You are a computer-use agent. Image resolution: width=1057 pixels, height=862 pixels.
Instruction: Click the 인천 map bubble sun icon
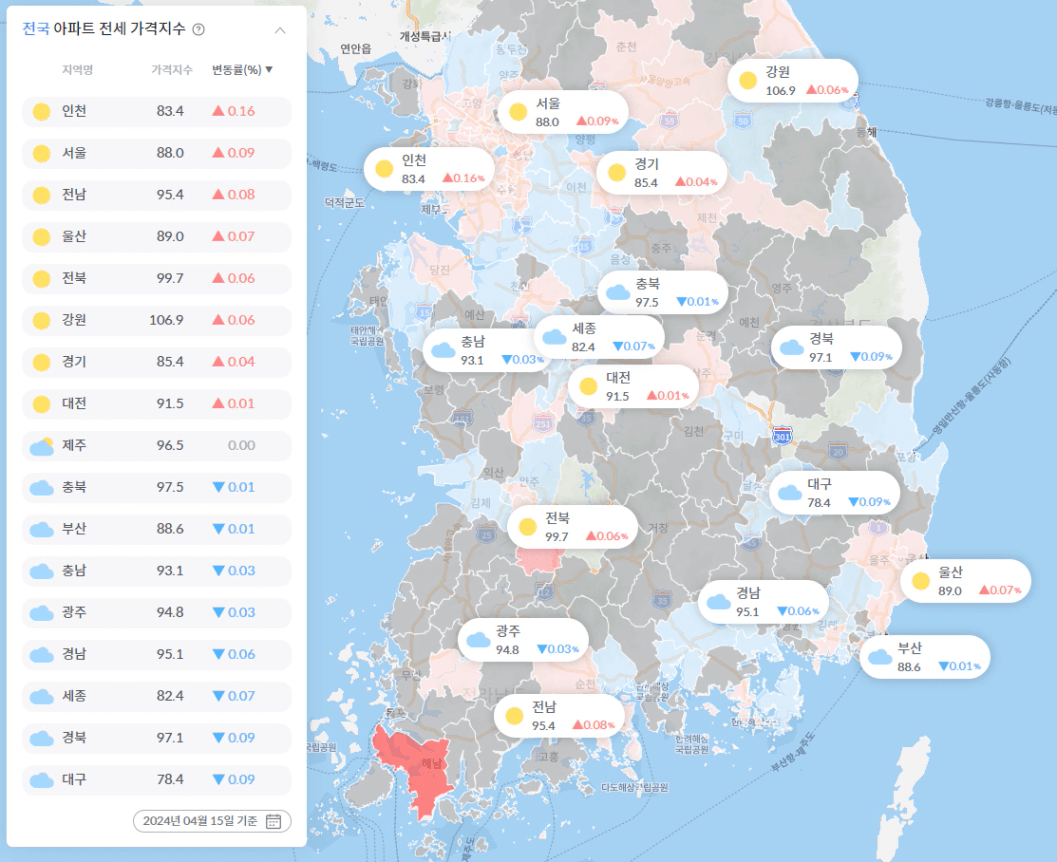coord(384,168)
